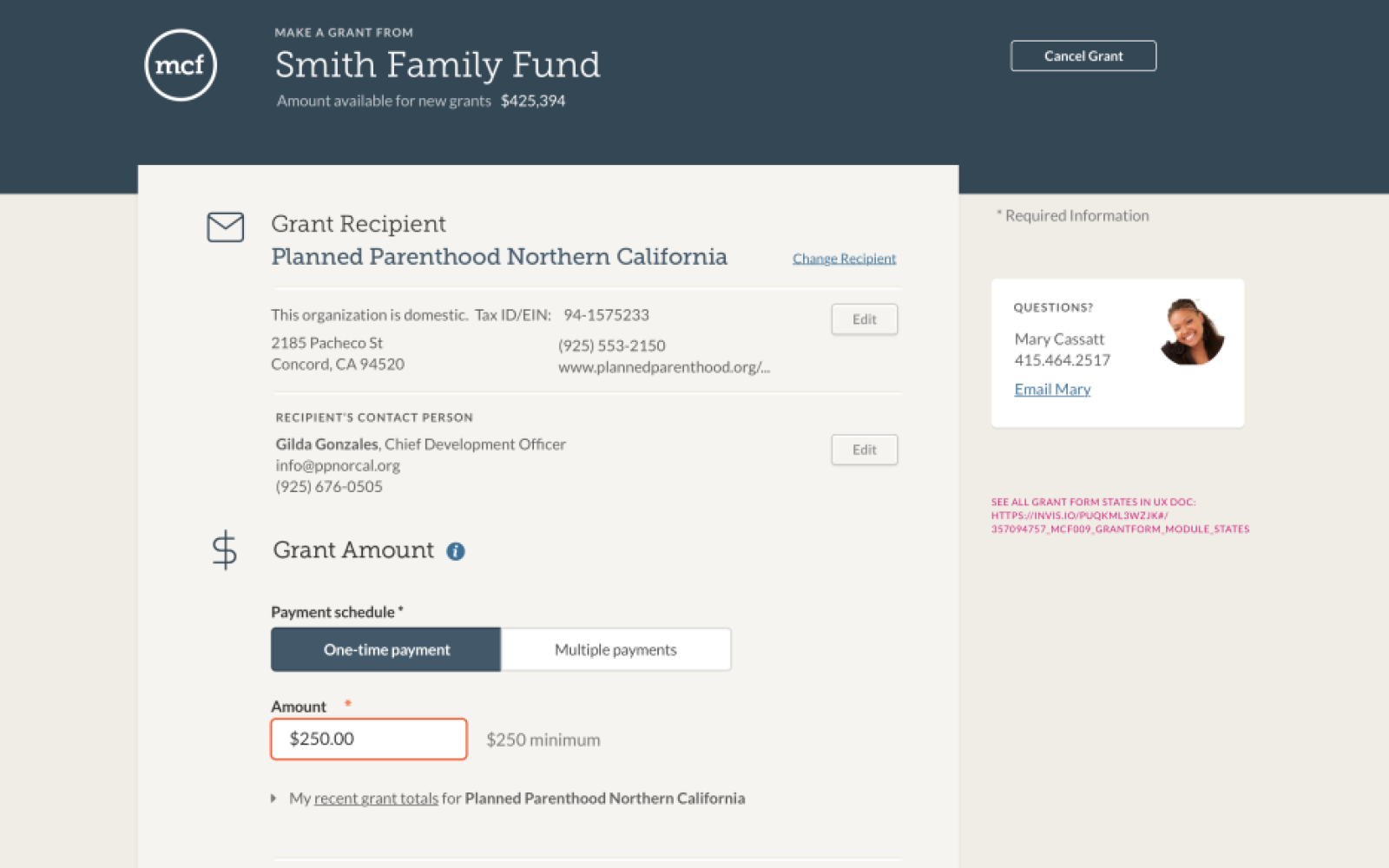1389x868 pixels.
Task: Click the plannedparenthood.org website address
Action: point(663,367)
